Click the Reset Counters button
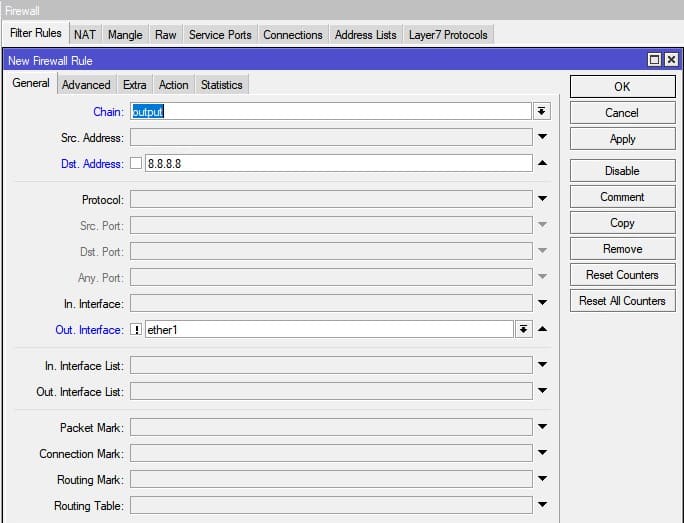The height and width of the screenshot is (523, 684). pos(622,275)
